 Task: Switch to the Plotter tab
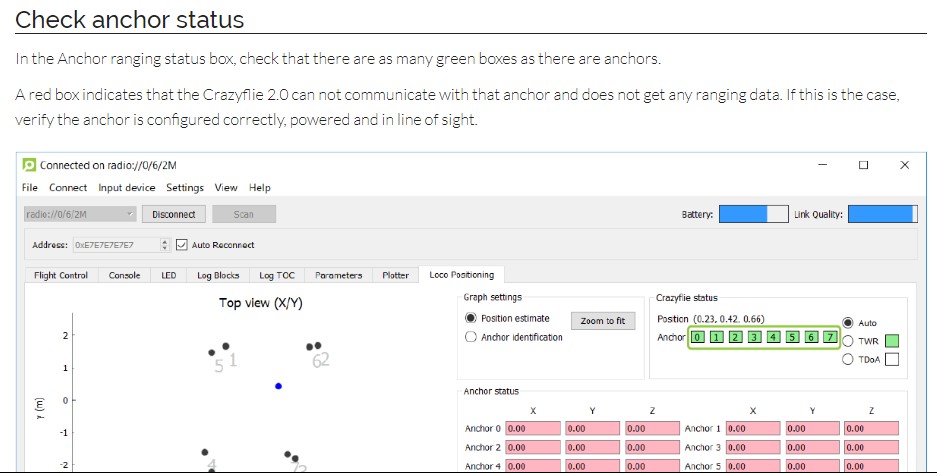395,275
